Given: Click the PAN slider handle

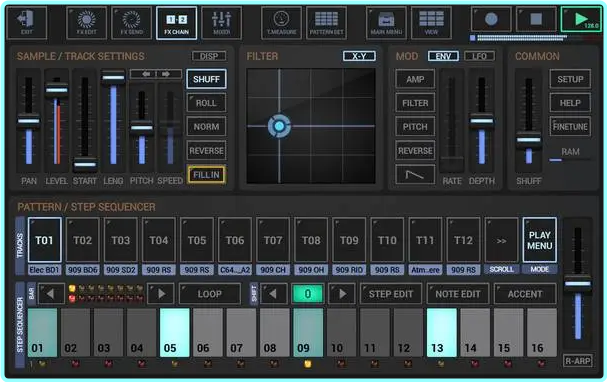Looking at the screenshot, I should coord(29,121).
